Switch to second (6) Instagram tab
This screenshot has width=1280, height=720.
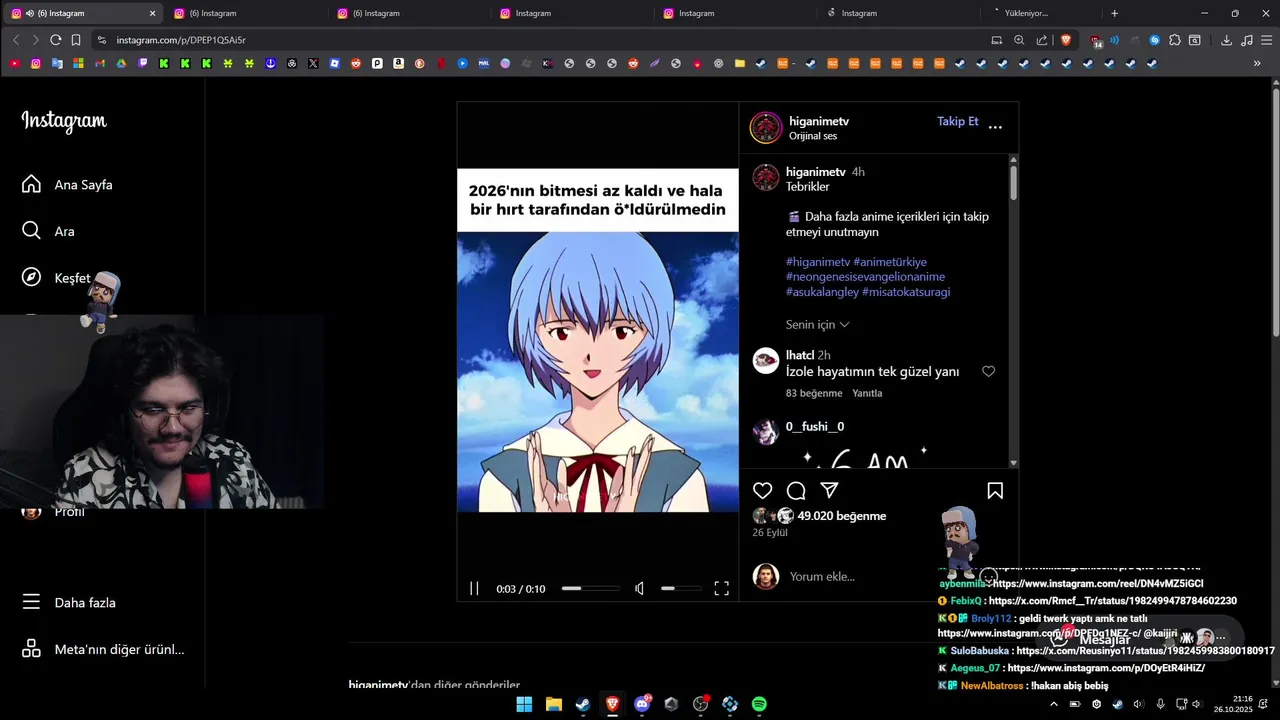[x=245, y=13]
